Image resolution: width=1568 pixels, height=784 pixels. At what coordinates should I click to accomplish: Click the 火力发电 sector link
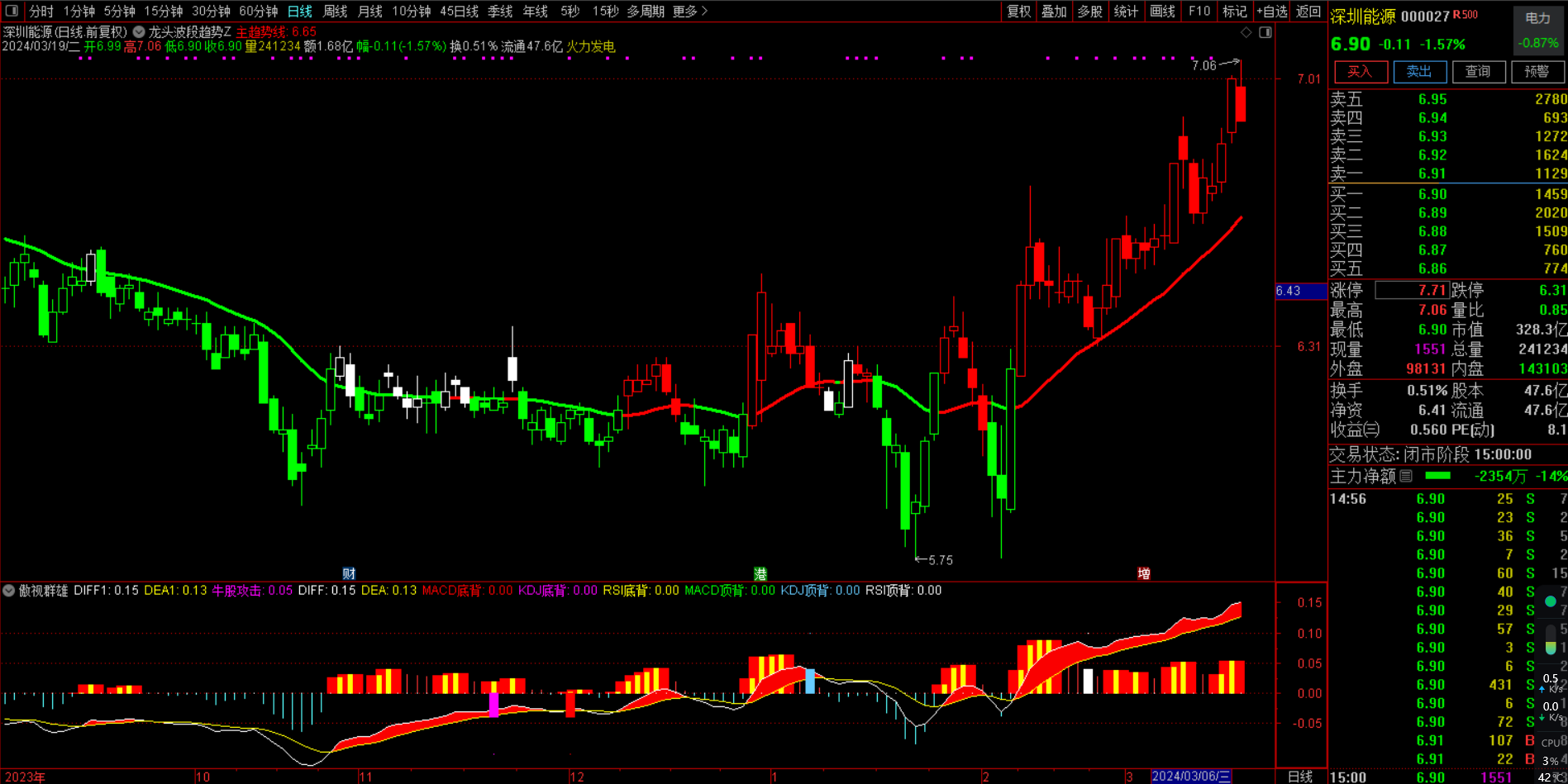coord(590,46)
